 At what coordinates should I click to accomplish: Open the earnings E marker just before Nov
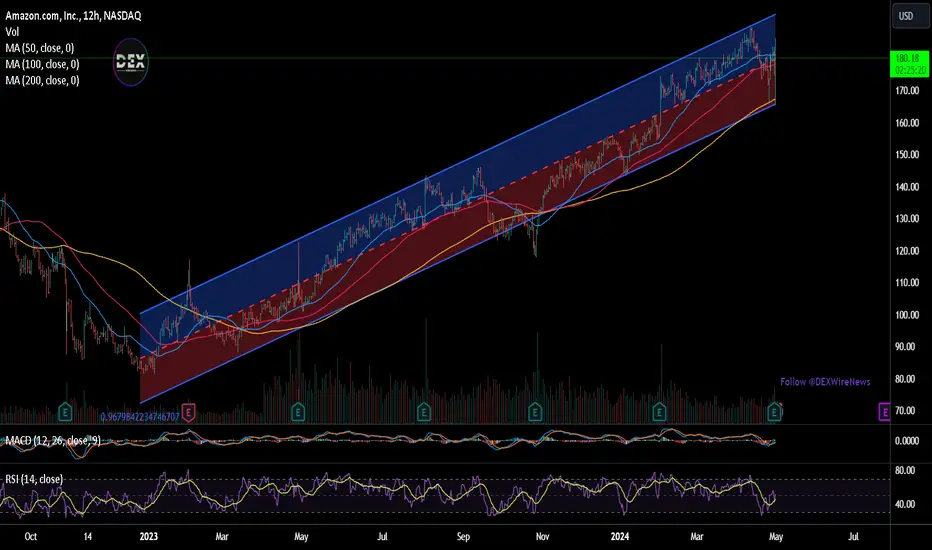click(x=535, y=411)
